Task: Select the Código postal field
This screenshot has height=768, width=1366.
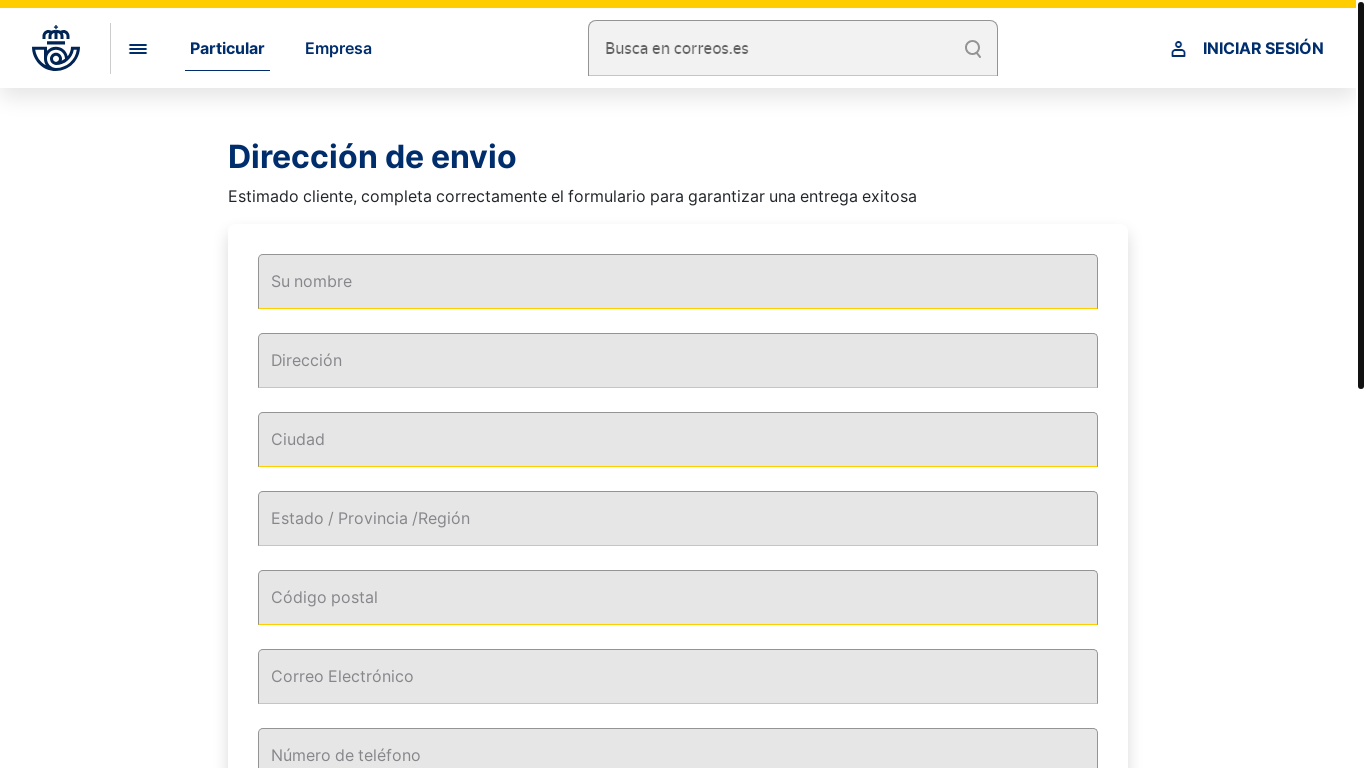Action: click(678, 597)
